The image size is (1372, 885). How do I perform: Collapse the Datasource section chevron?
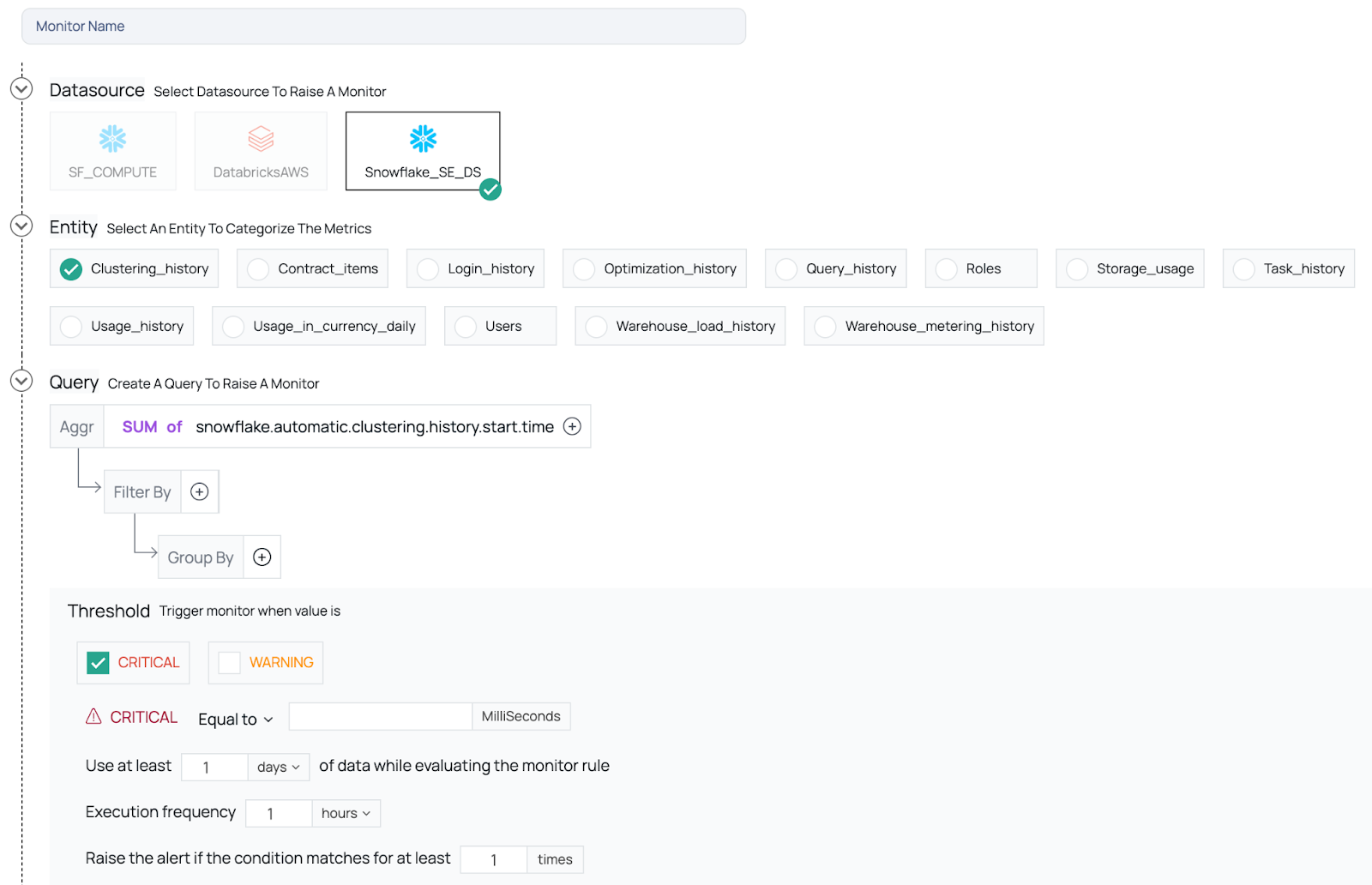click(x=21, y=88)
